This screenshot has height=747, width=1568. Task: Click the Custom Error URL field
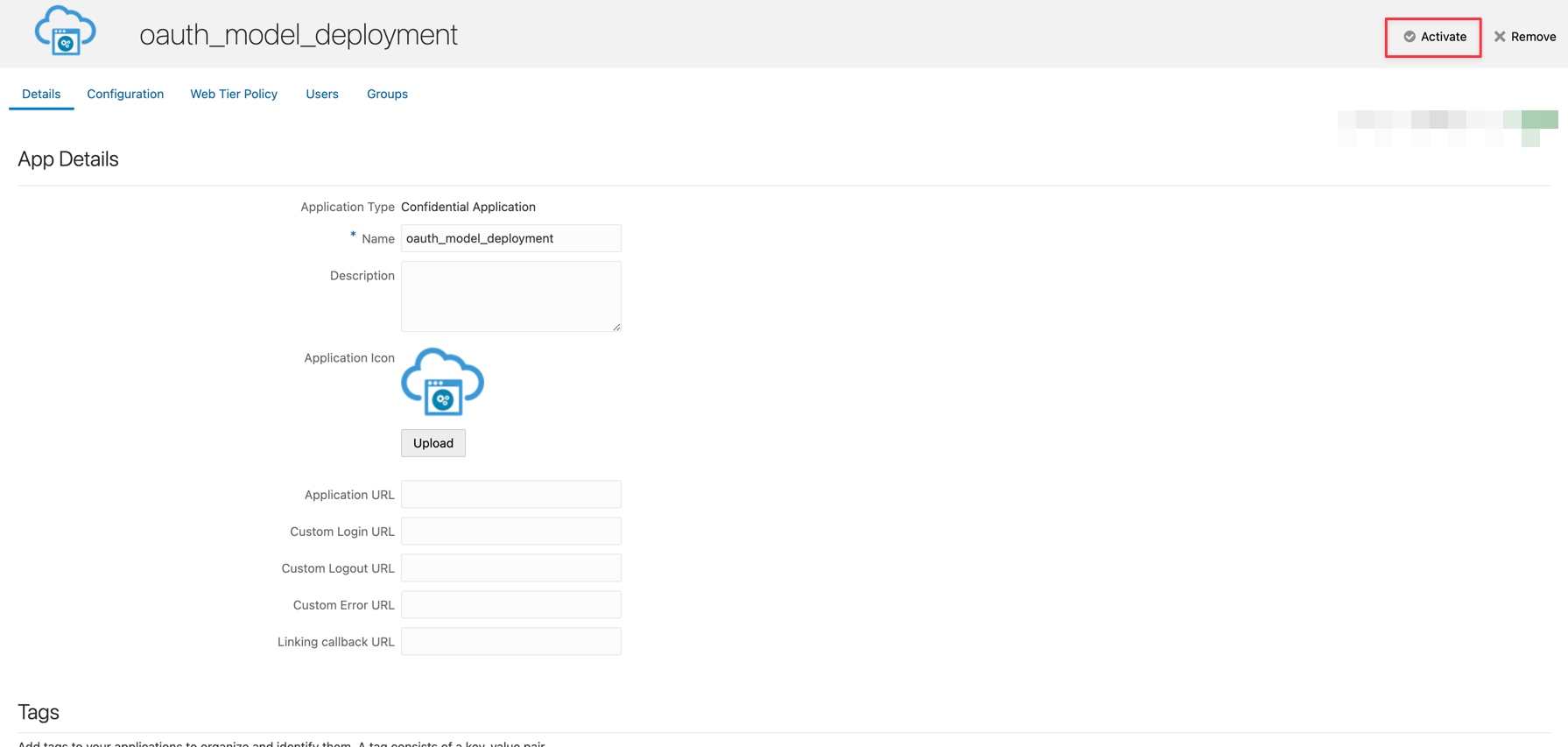coord(511,605)
